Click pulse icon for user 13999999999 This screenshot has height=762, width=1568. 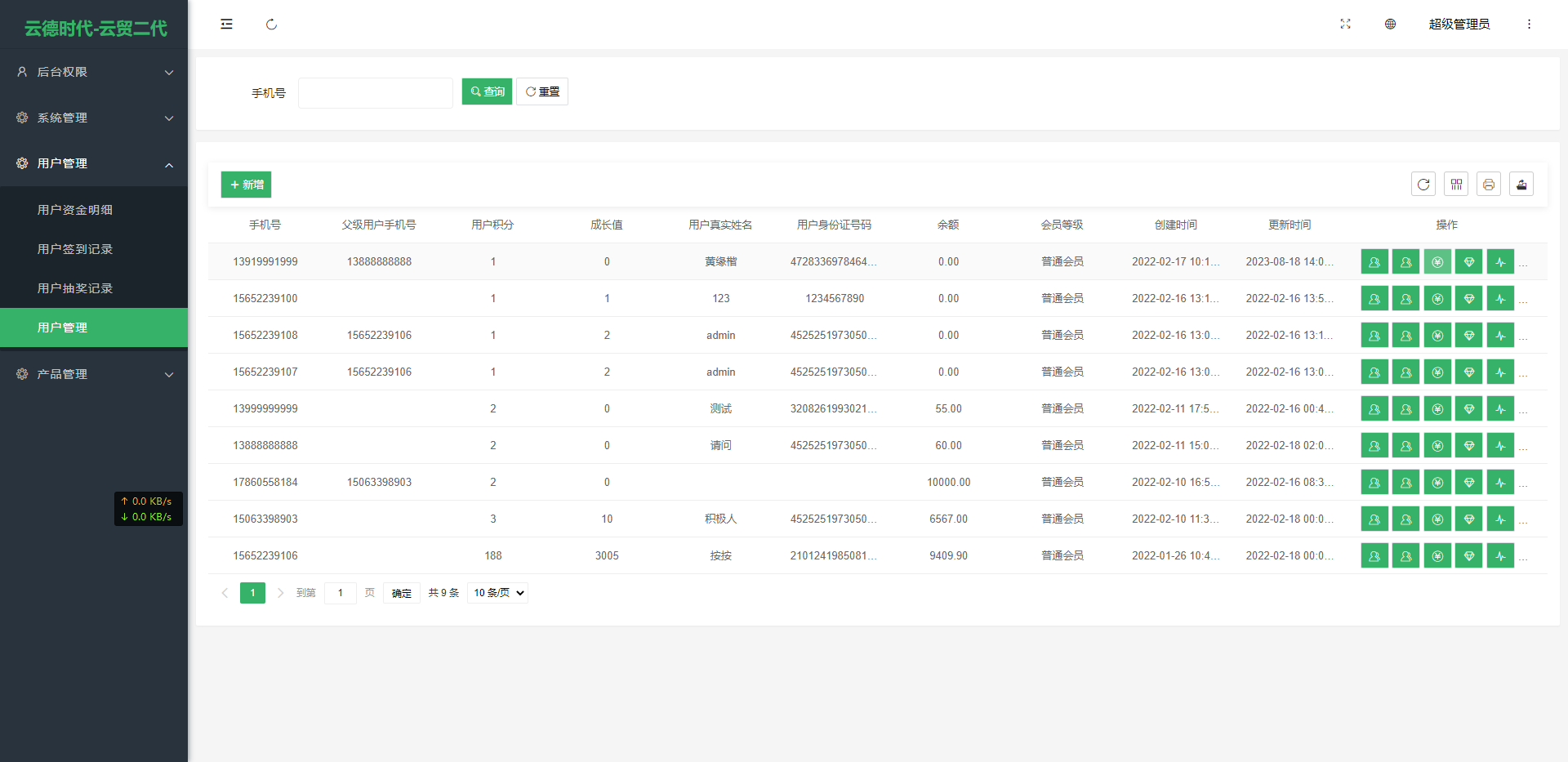1500,409
